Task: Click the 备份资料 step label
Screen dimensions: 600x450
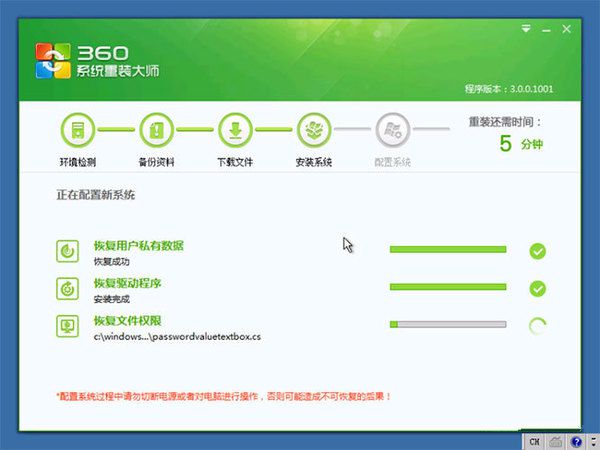Action: pos(155,162)
